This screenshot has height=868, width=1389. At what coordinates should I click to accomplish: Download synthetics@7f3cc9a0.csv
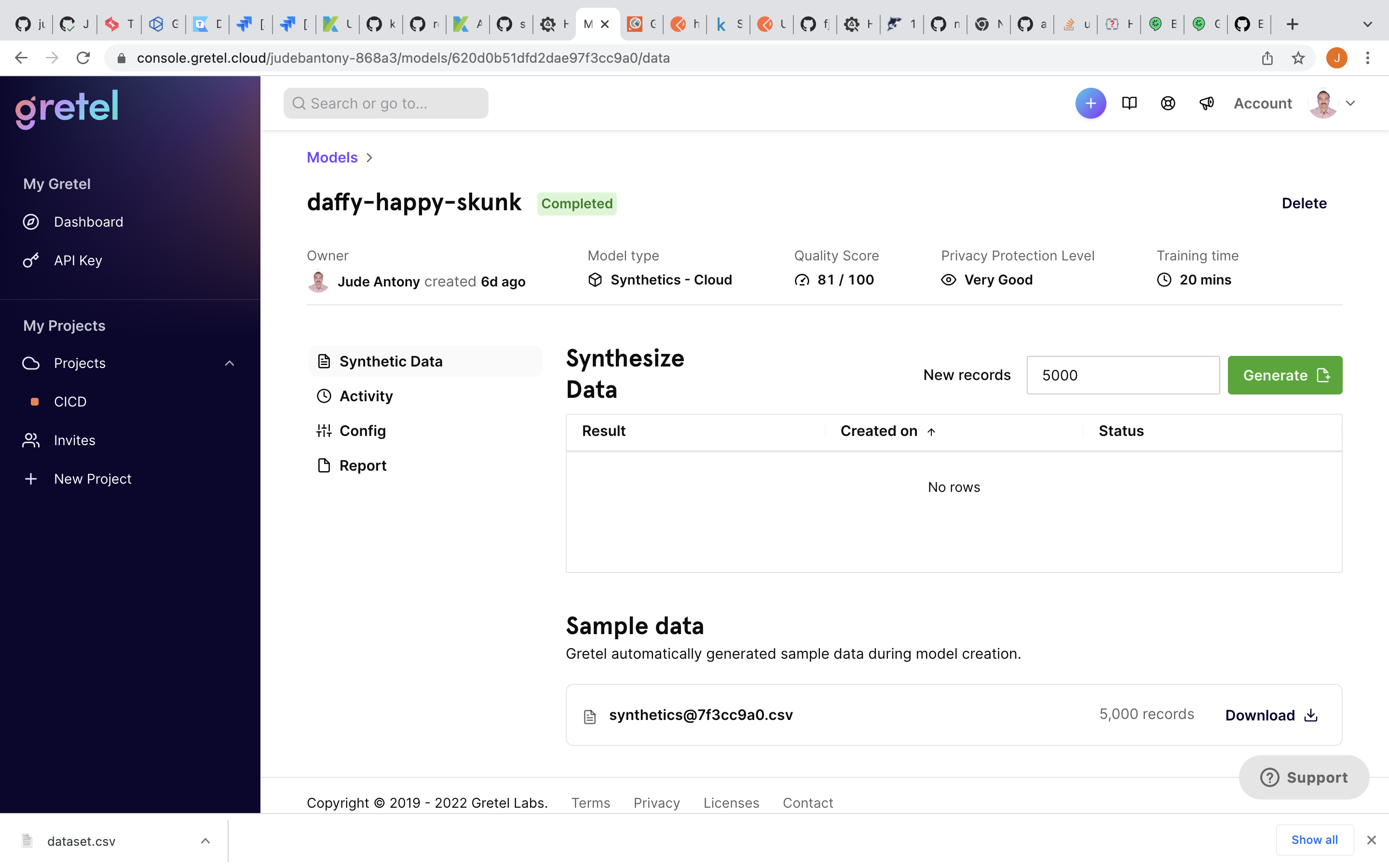(x=1271, y=715)
